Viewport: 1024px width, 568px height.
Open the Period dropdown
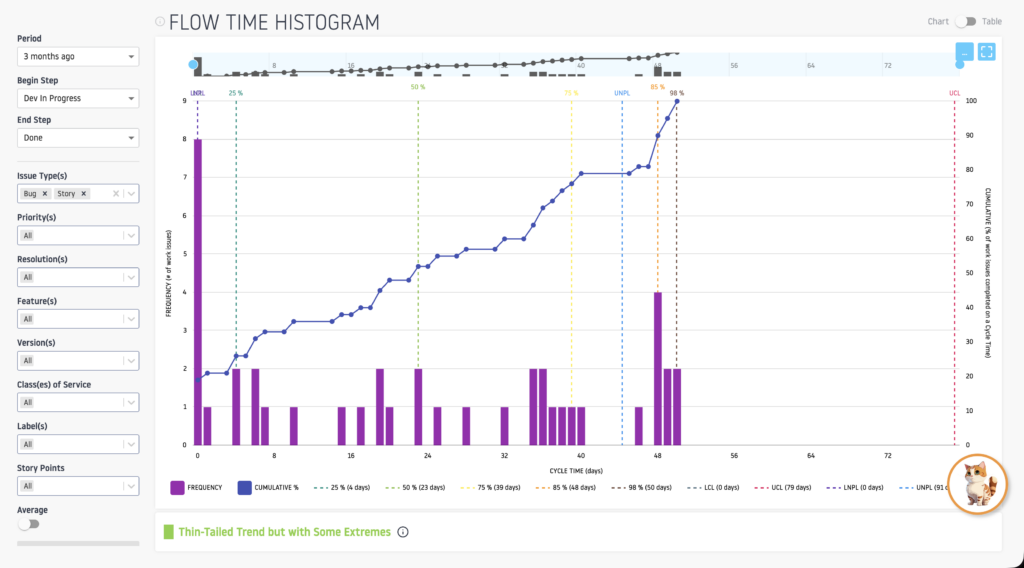coord(78,57)
